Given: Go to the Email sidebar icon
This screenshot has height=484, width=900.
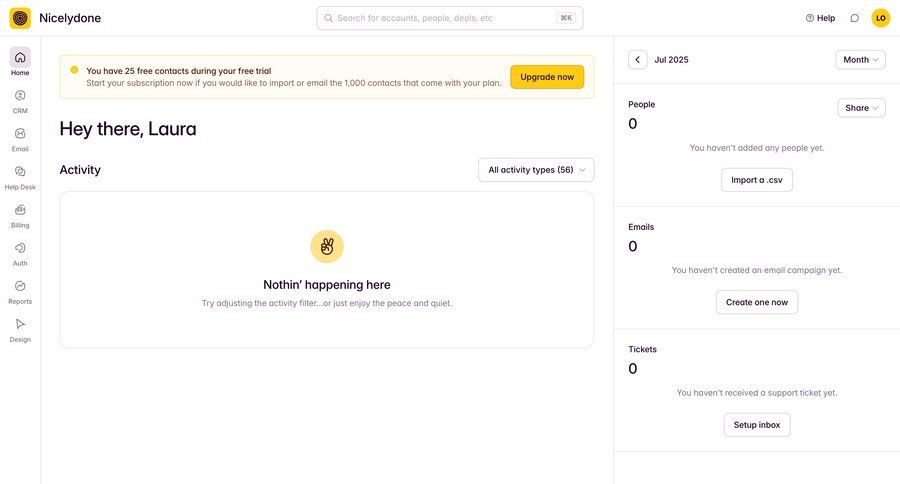Looking at the screenshot, I should coord(20,133).
